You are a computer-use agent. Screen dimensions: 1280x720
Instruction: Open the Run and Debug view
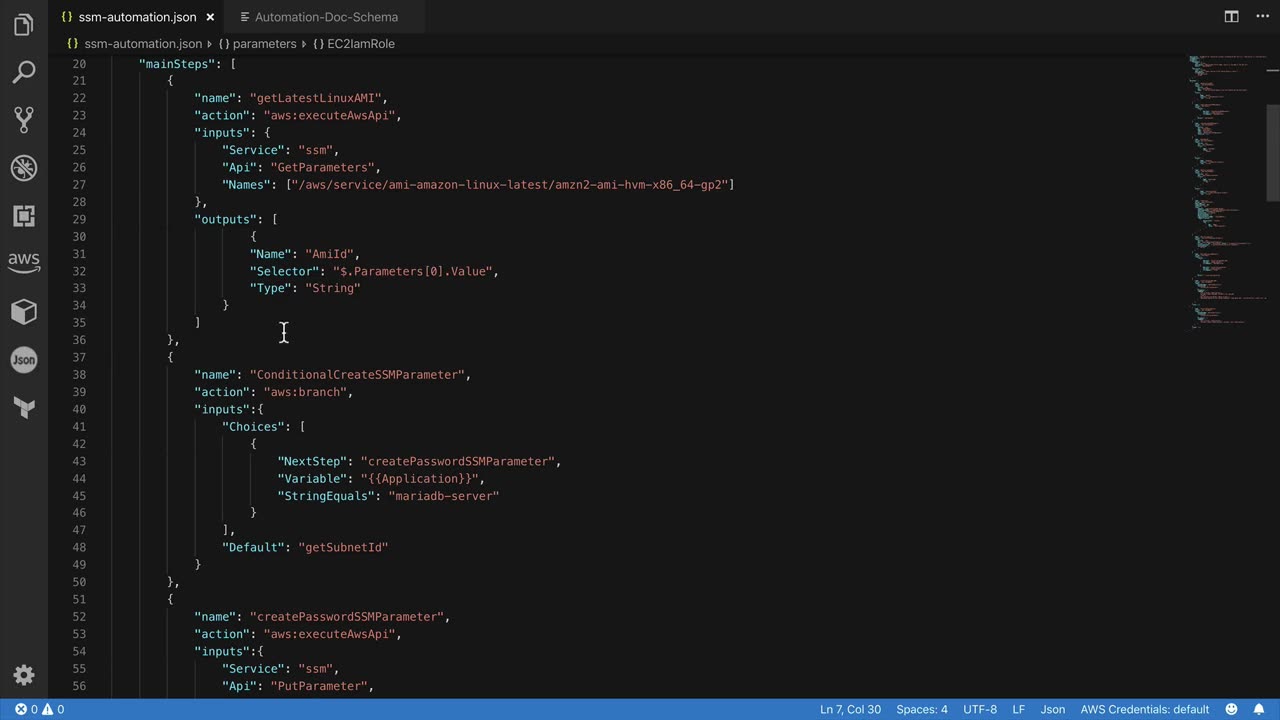(24, 168)
